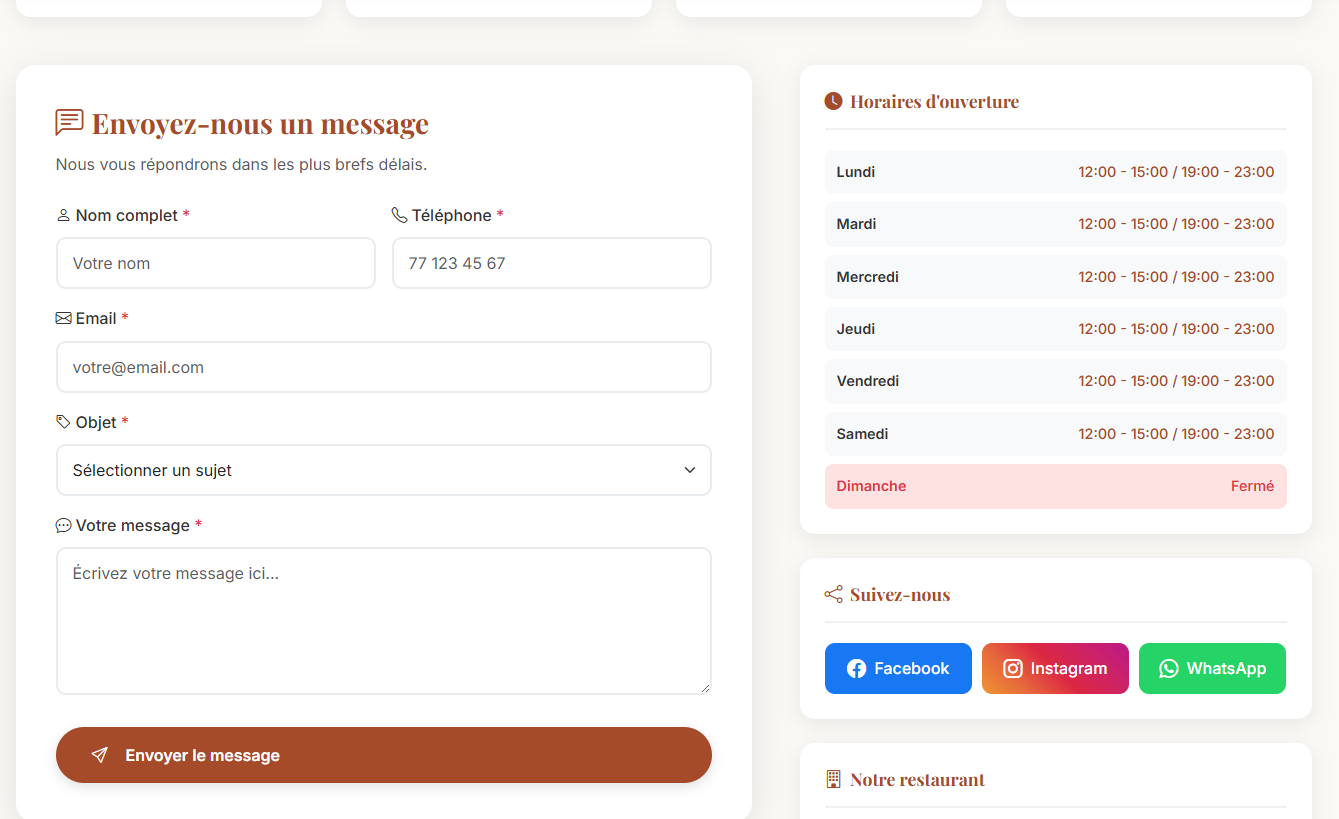Click the share icon beside Suivez-nous
Screen dimensions: 1339x819
pos(833,595)
